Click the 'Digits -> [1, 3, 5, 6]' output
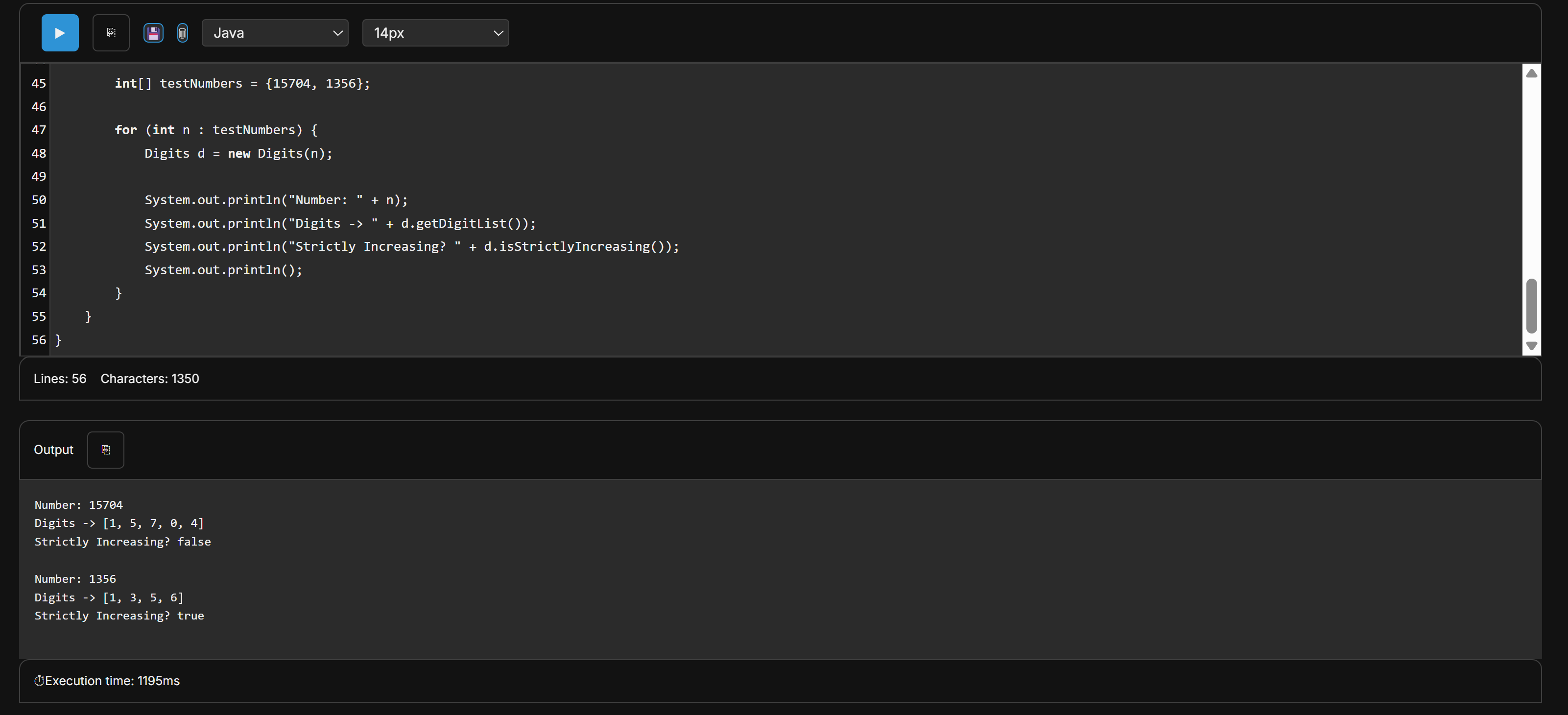Viewport: 1568px width, 715px height. click(109, 597)
